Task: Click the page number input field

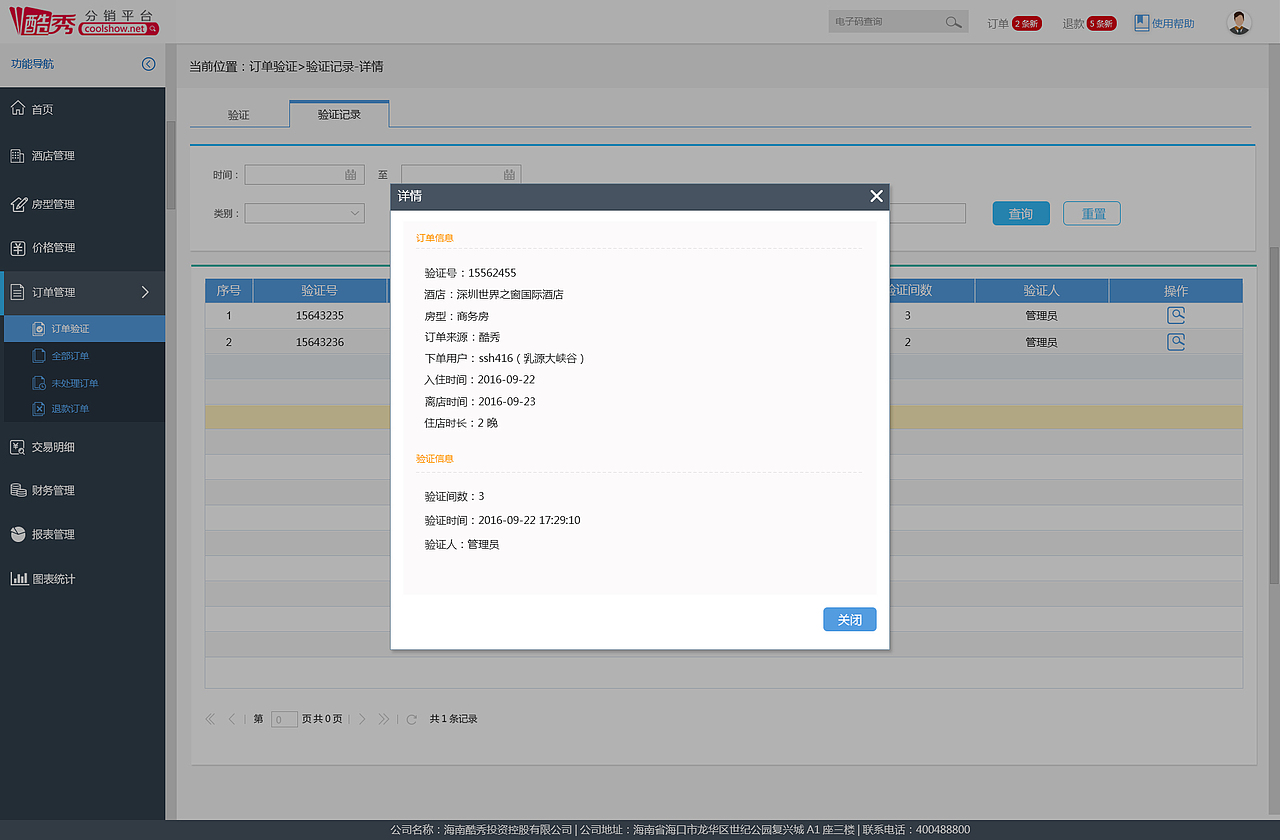Action: pyautogui.click(x=284, y=719)
